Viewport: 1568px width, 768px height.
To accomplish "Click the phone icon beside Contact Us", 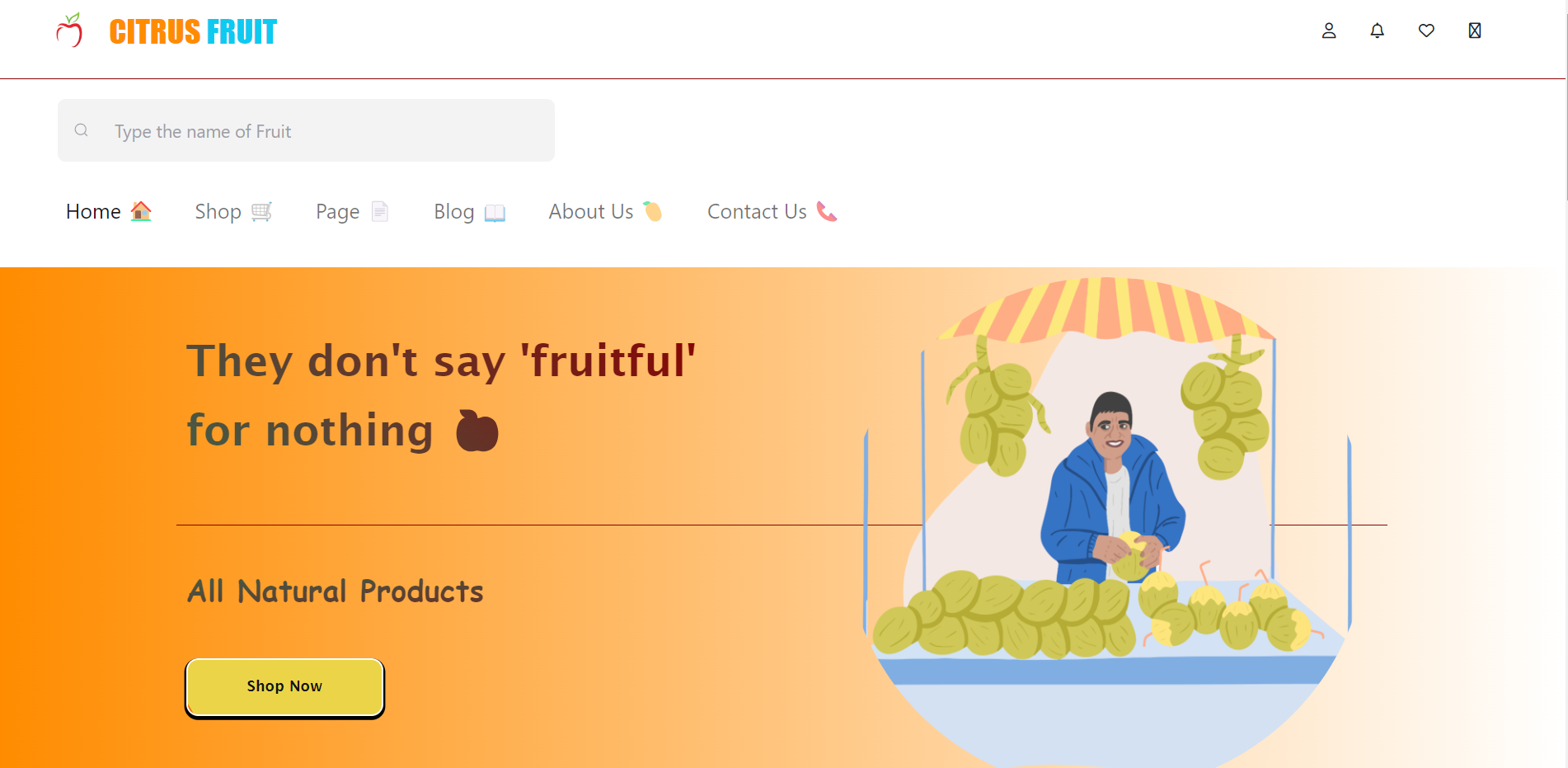I will (826, 212).
